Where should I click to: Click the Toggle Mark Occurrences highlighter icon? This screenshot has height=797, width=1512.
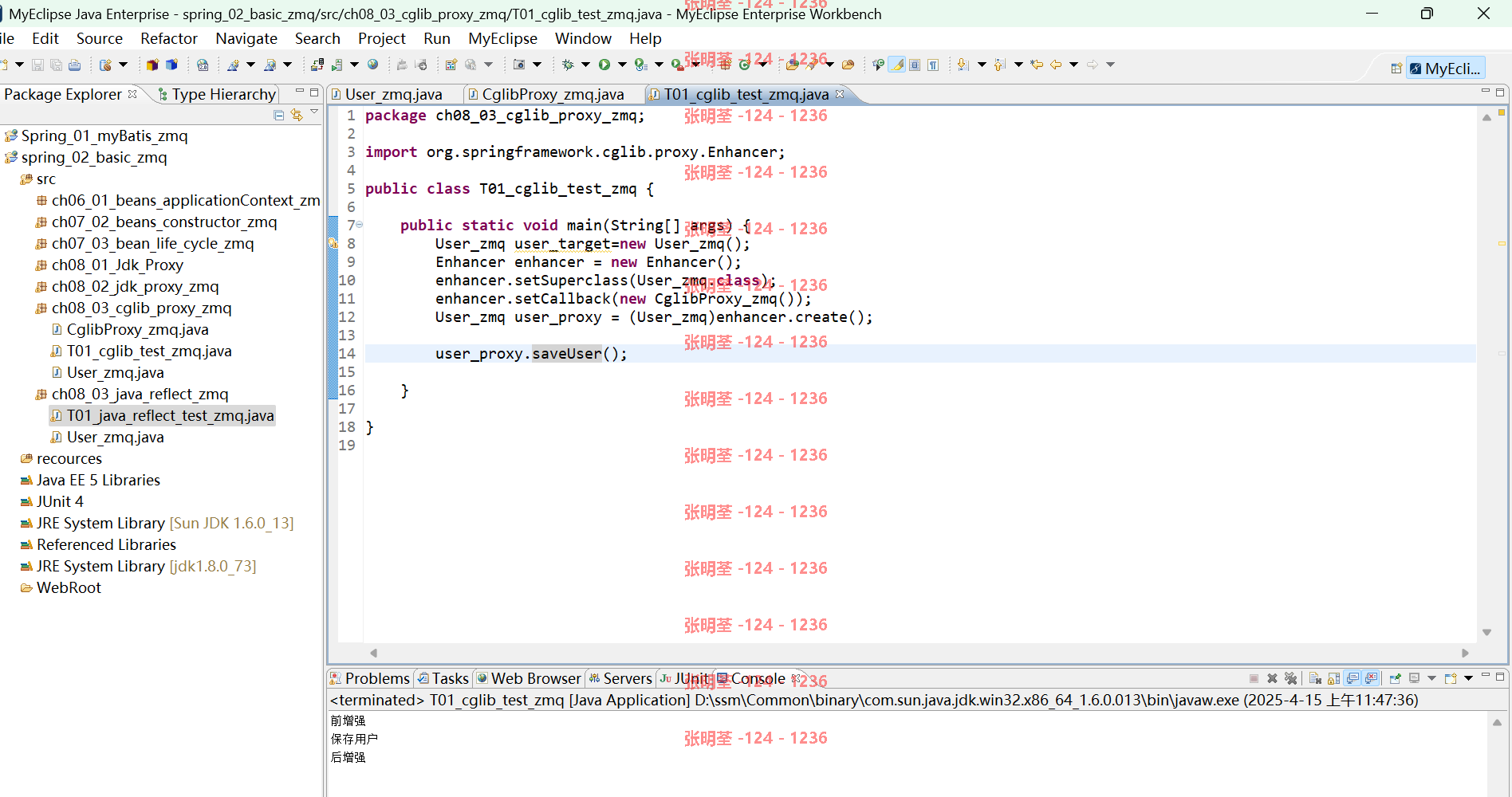tap(898, 65)
